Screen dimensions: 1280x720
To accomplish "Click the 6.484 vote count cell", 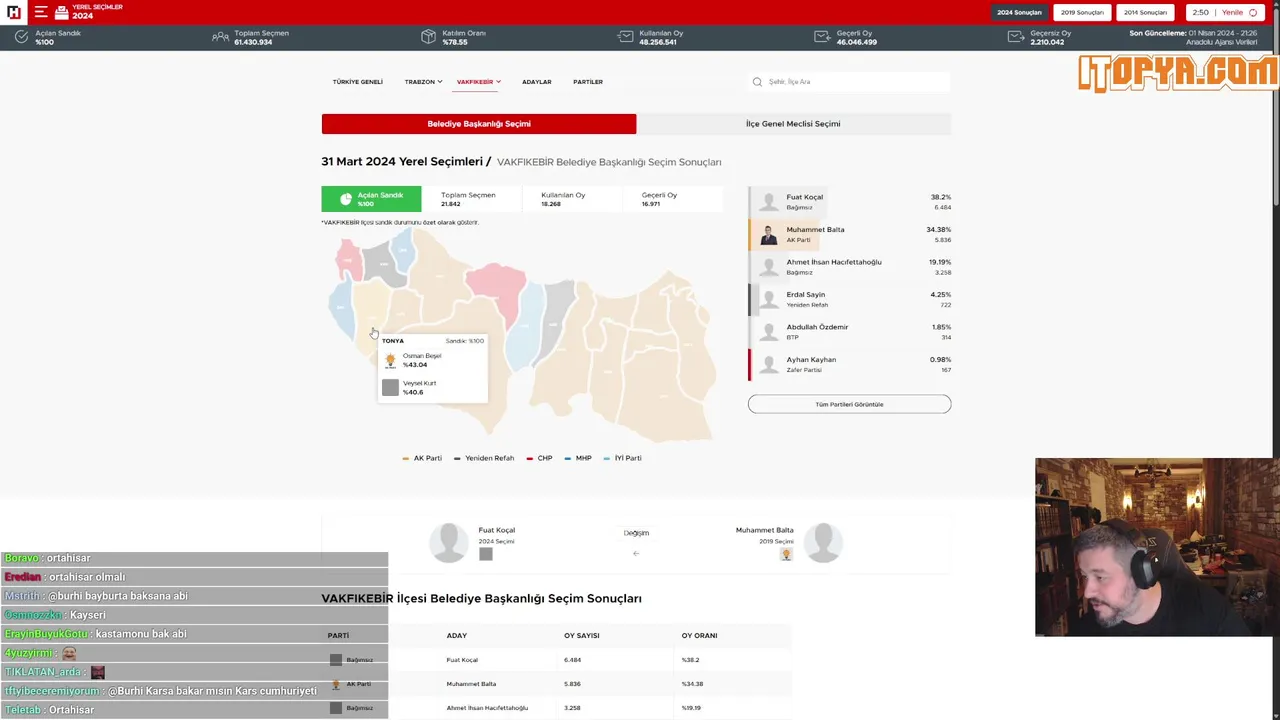I will pos(572,660).
